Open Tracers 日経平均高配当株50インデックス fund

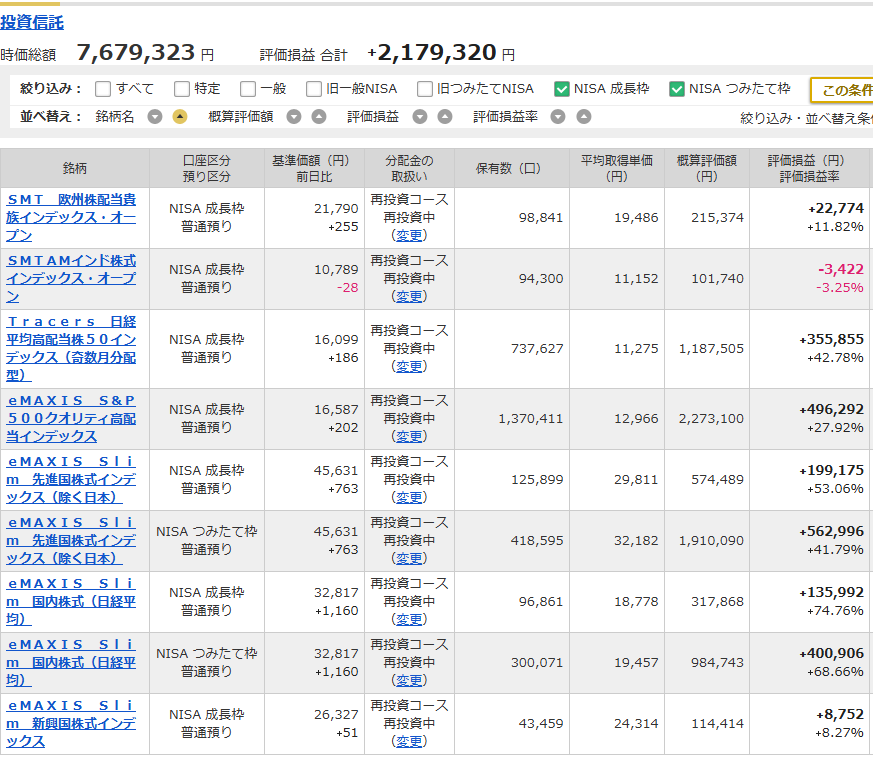[71, 349]
